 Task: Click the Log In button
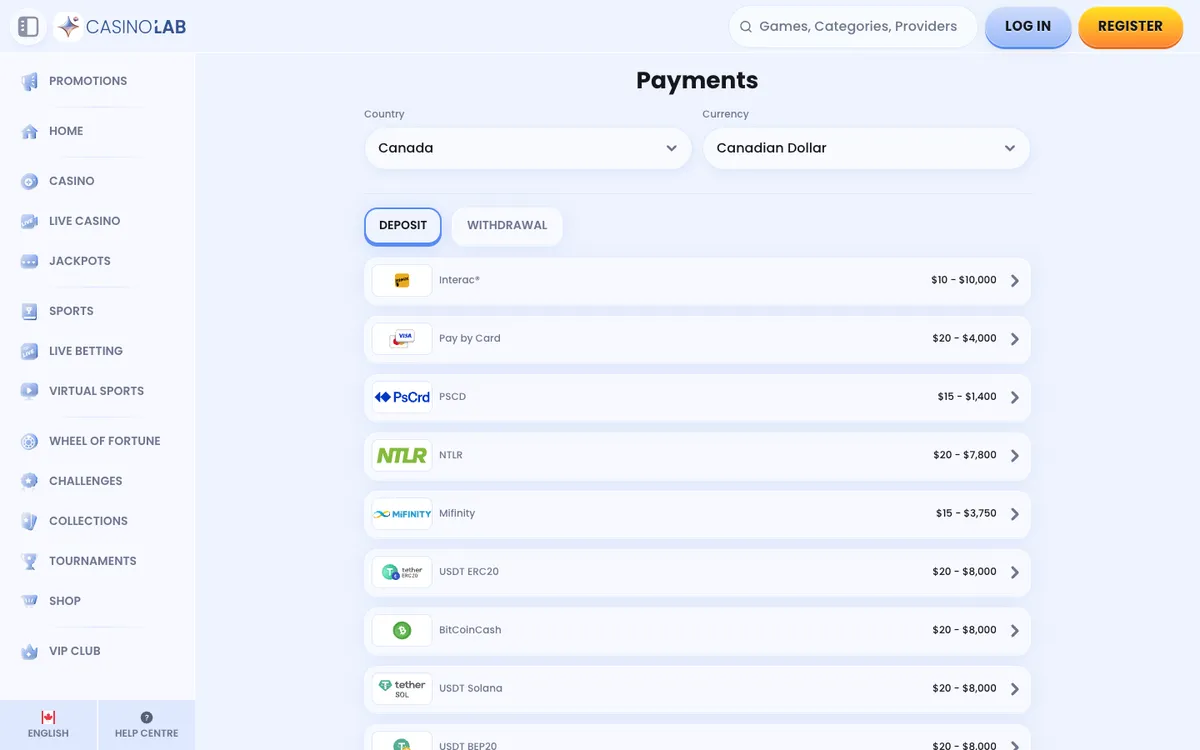coord(1028,27)
